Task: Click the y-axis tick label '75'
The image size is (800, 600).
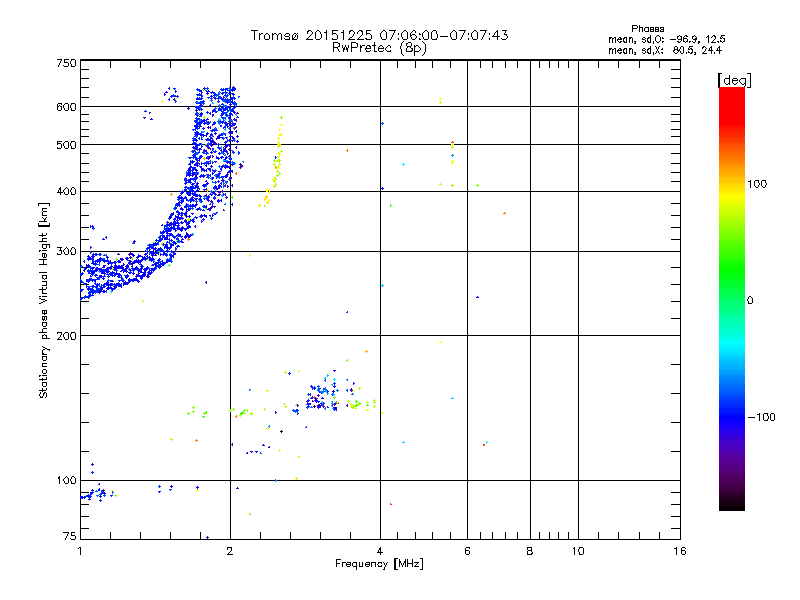Action: point(70,536)
